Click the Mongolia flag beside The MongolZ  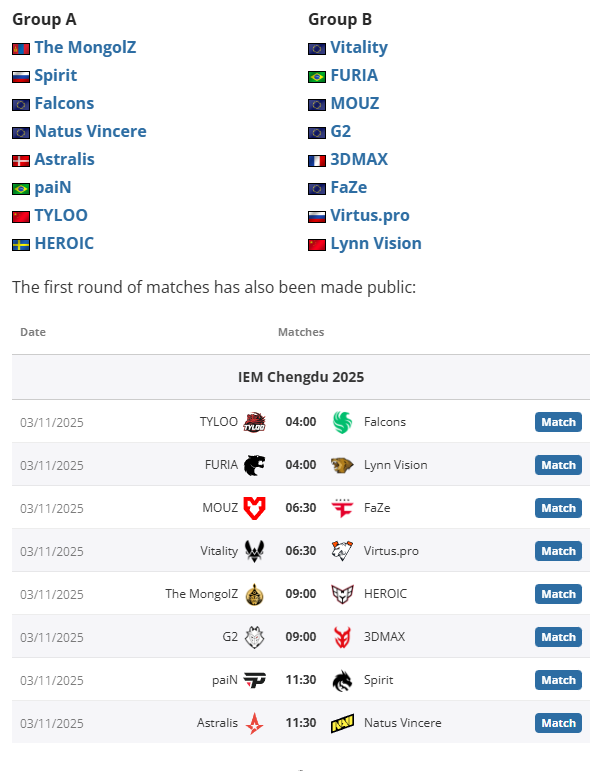coord(21,48)
